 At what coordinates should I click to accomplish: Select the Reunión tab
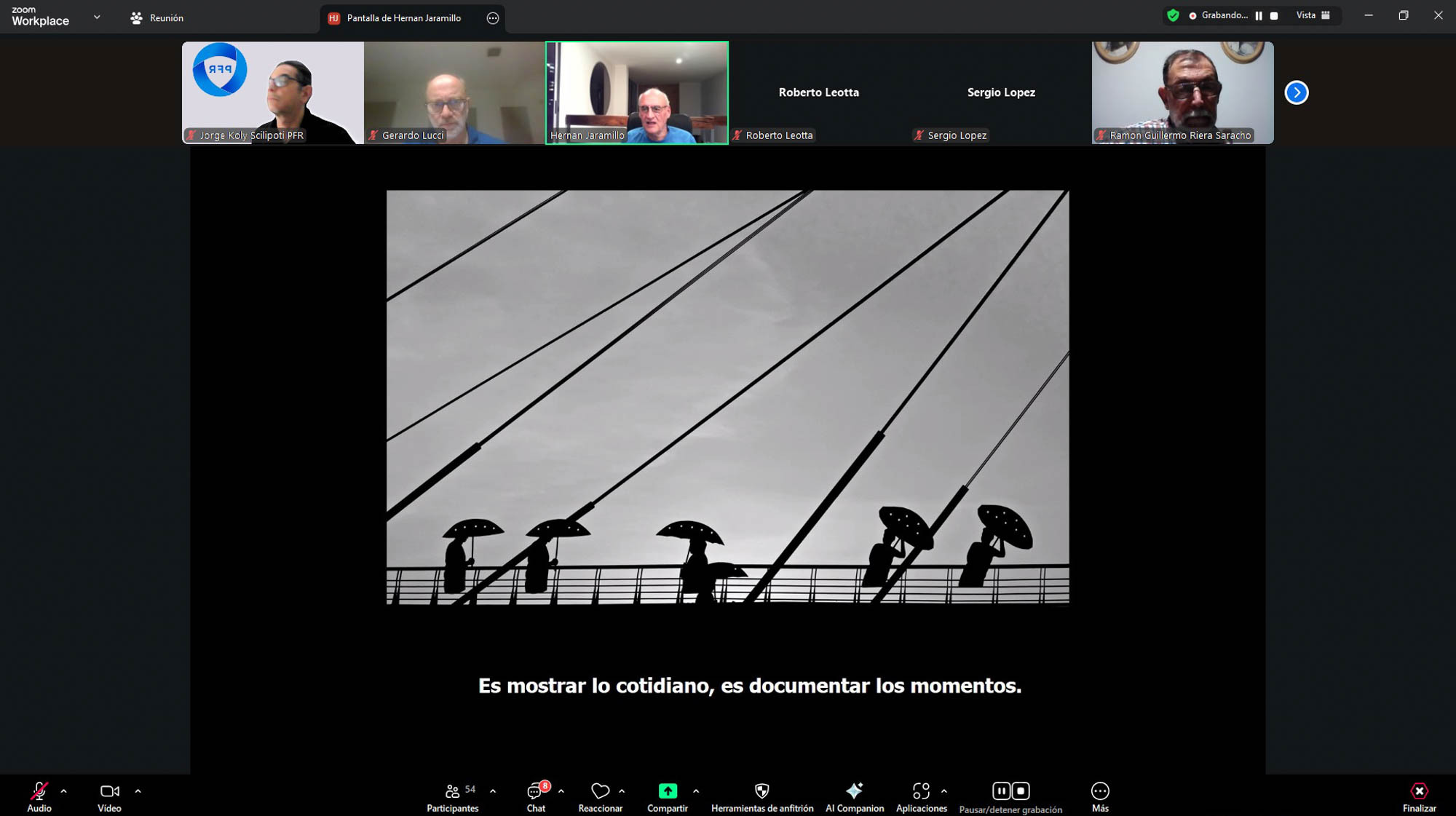point(157,18)
